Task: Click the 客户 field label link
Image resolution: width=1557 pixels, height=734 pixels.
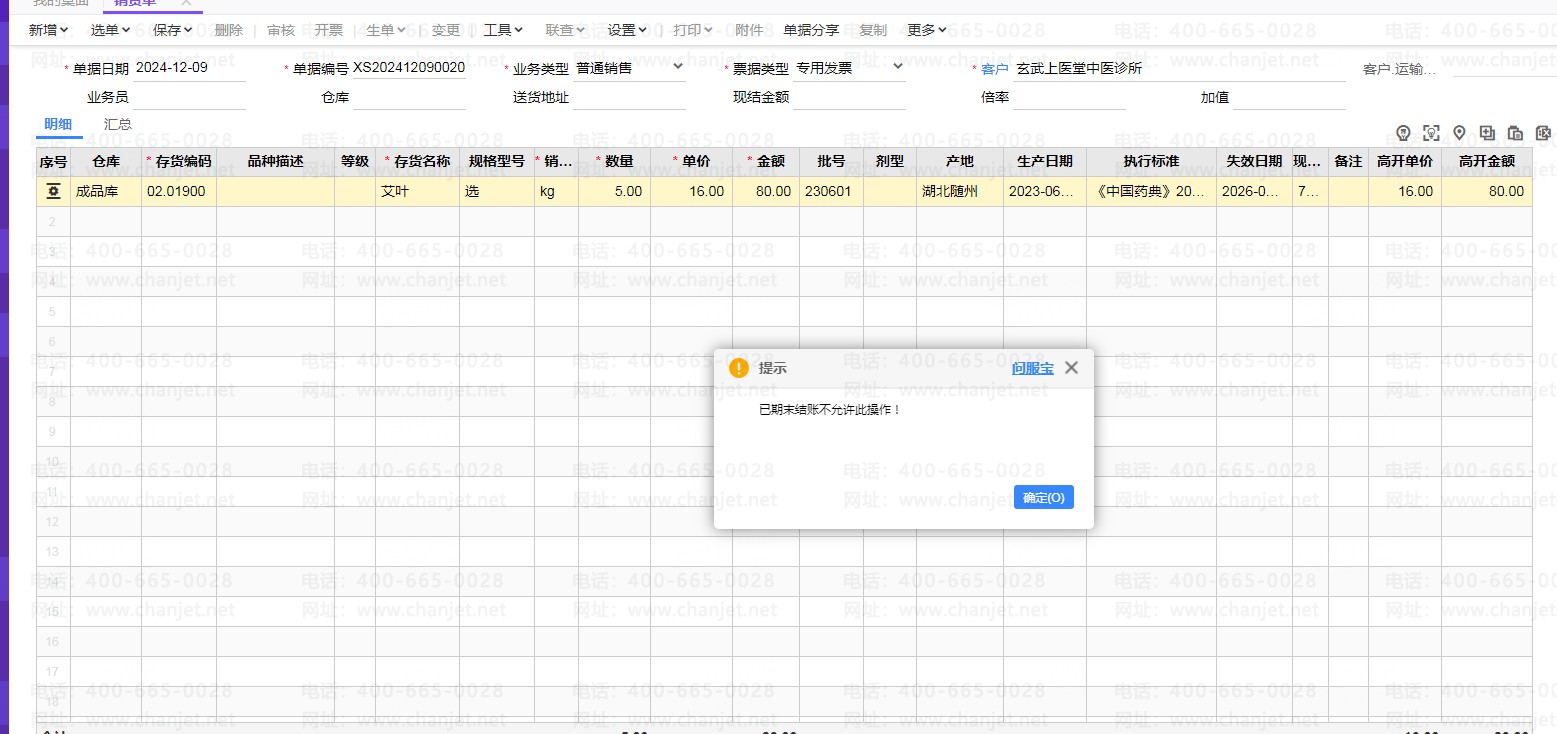Action: click(x=995, y=69)
